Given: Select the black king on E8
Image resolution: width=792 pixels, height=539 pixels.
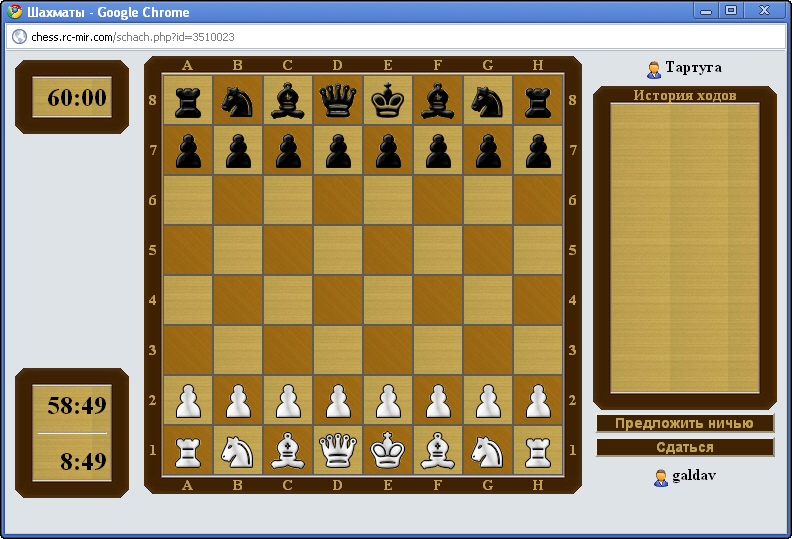Looking at the screenshot, I should tap(388, 100).
